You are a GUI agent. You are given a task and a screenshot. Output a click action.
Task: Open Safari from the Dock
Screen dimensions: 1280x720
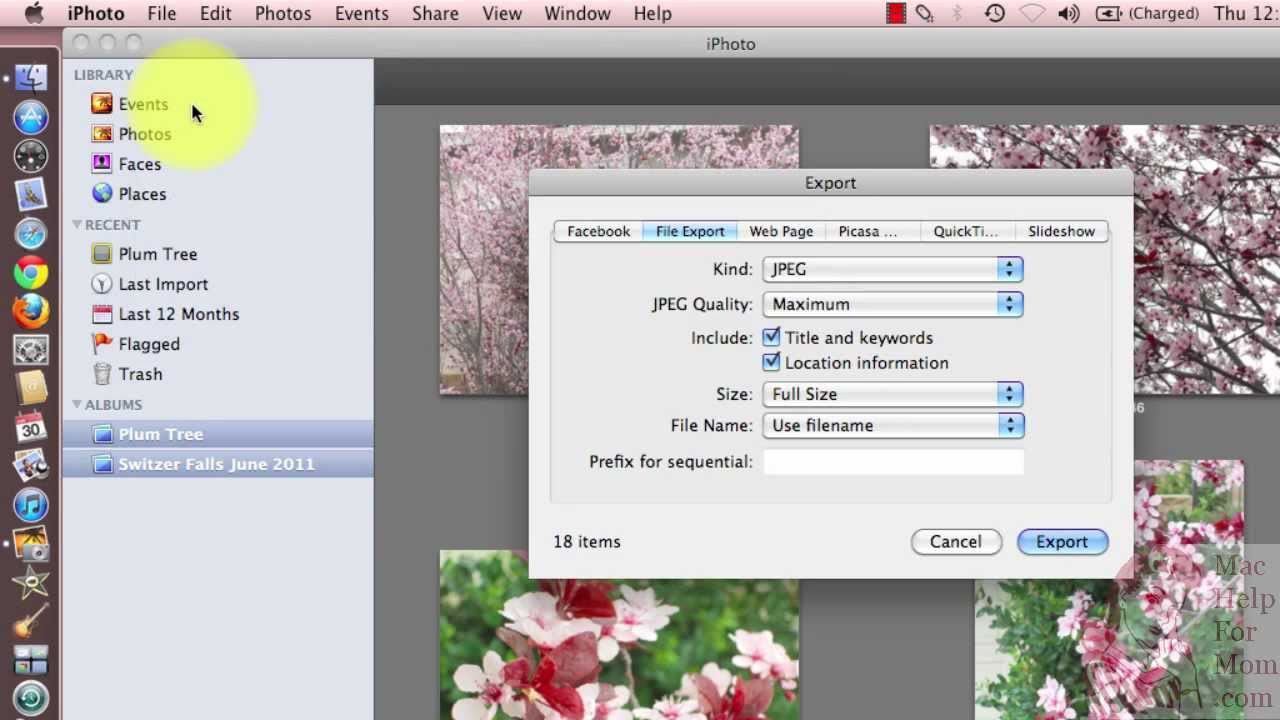click(31, 234)
